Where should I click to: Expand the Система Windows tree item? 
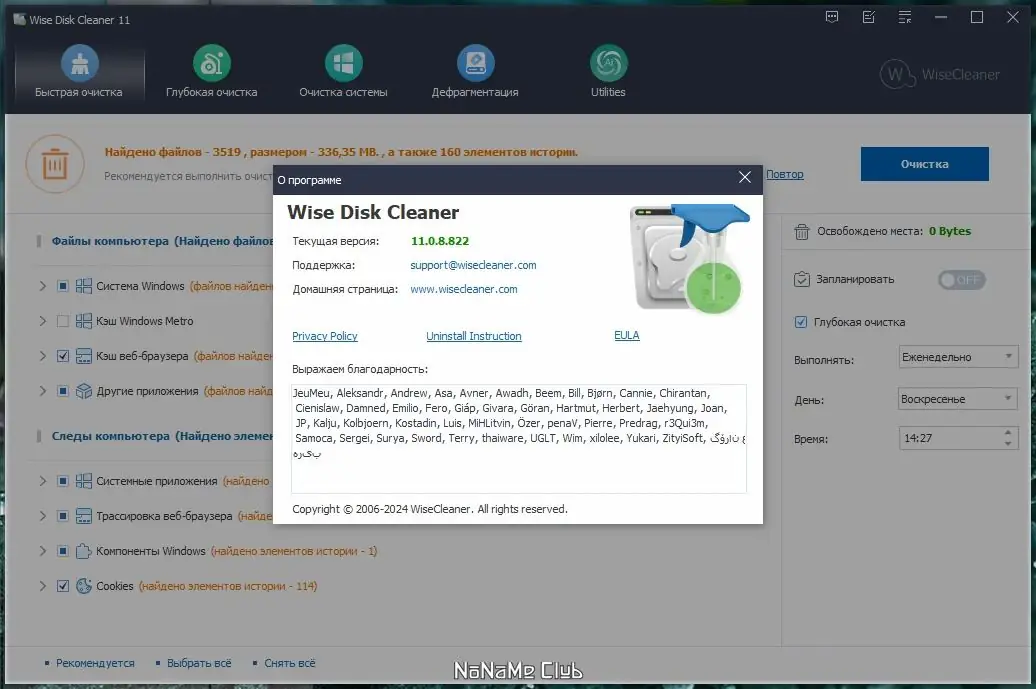click(41, 286)
